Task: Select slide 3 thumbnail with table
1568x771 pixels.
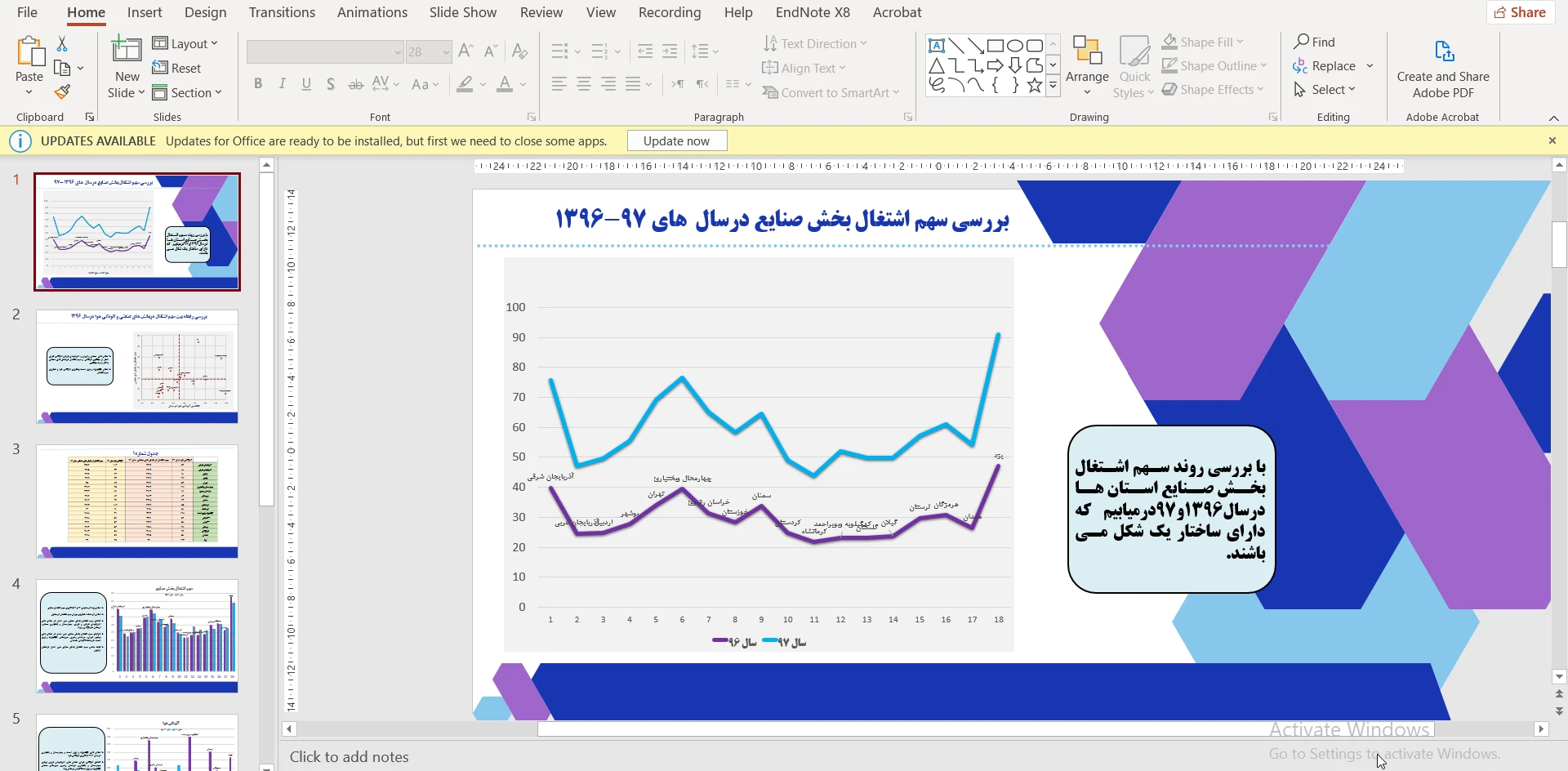Action: tap(136, 501)
